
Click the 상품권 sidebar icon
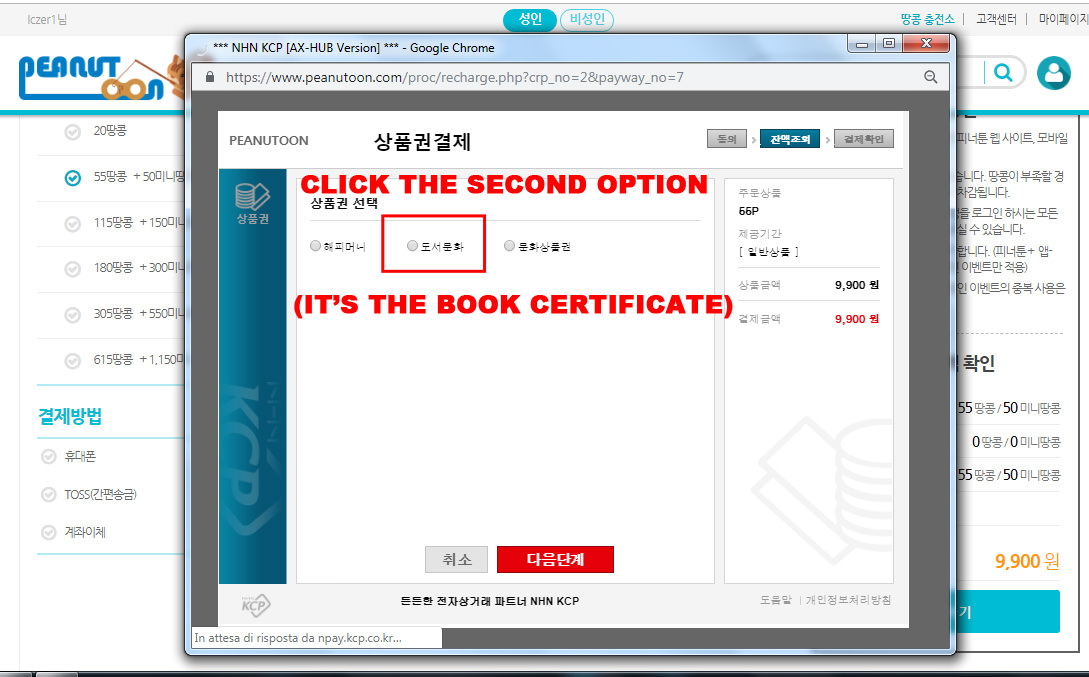pos(252,203)
